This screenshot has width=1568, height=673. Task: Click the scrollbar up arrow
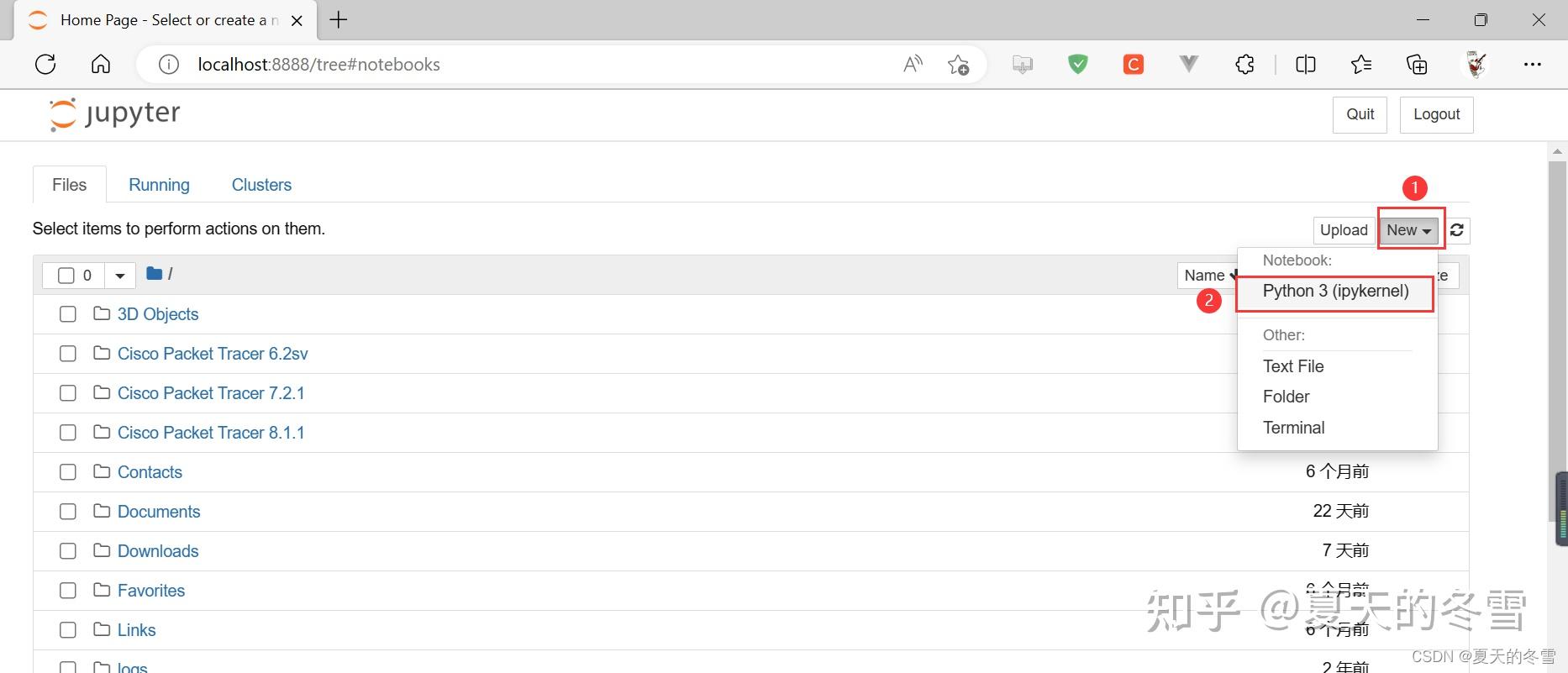point(1557,151)
